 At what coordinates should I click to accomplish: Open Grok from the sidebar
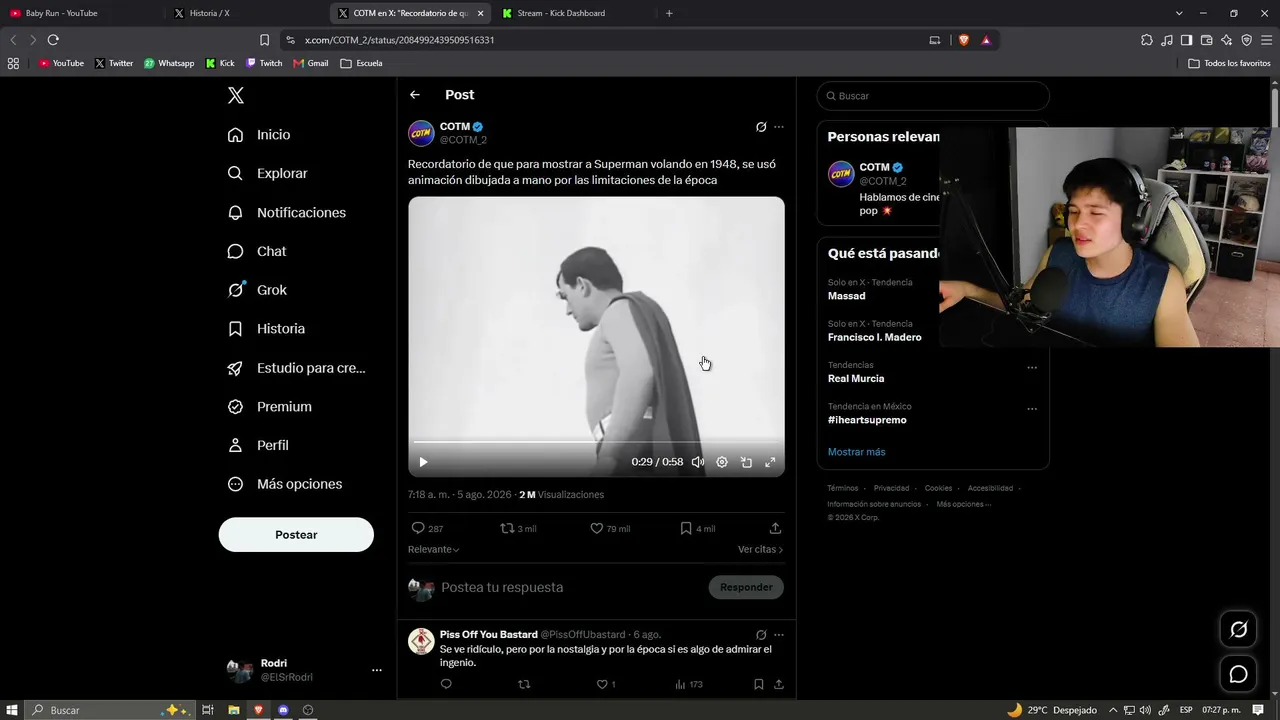click(x=257, y=290)
